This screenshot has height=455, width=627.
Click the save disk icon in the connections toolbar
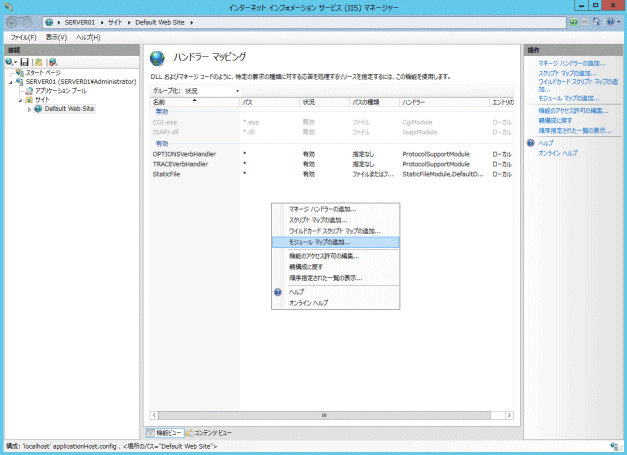point(24,62)
